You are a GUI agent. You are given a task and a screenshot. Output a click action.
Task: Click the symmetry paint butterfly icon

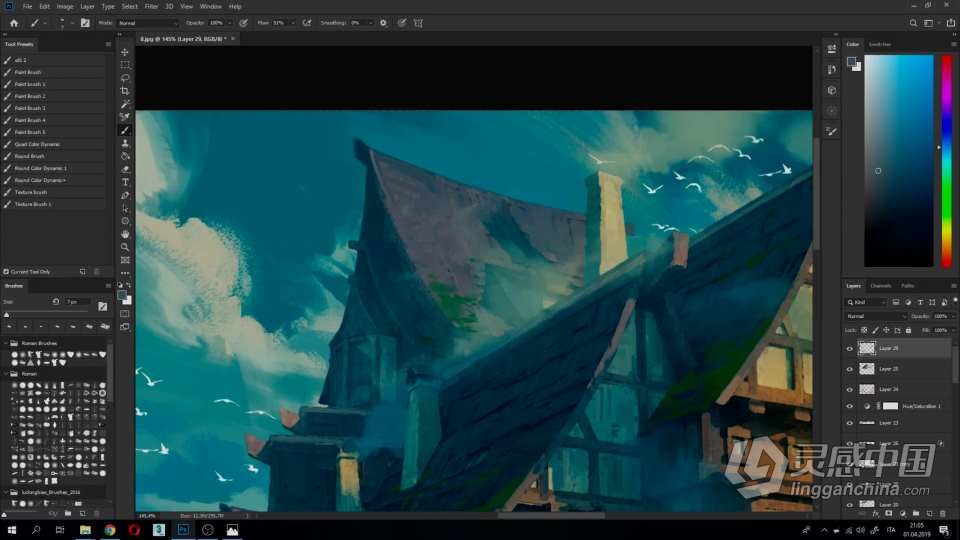click(418, 23)
